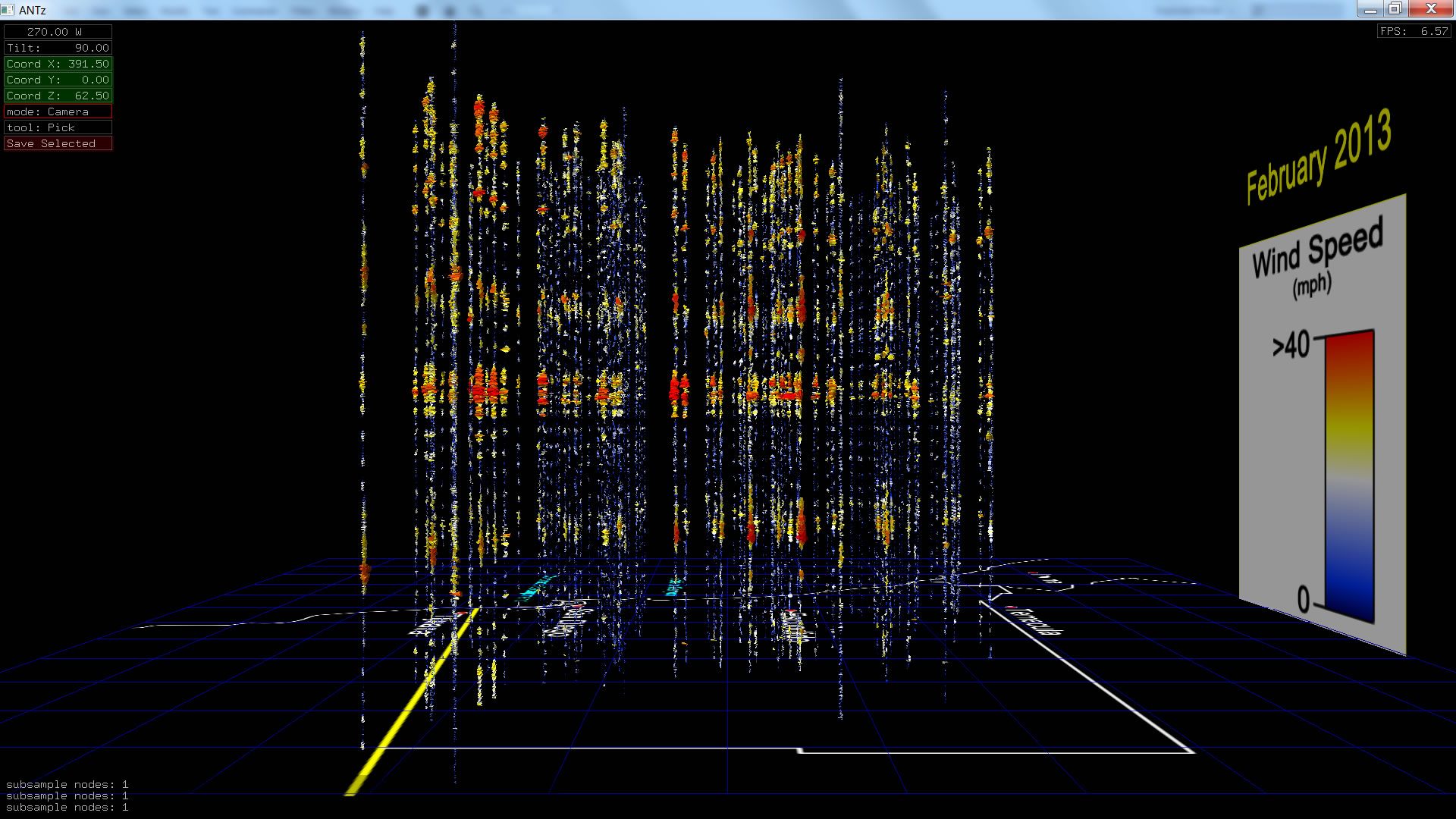Minimize the ANTz window
Screen dimensions: 1456x819
tap(1370, 9)
